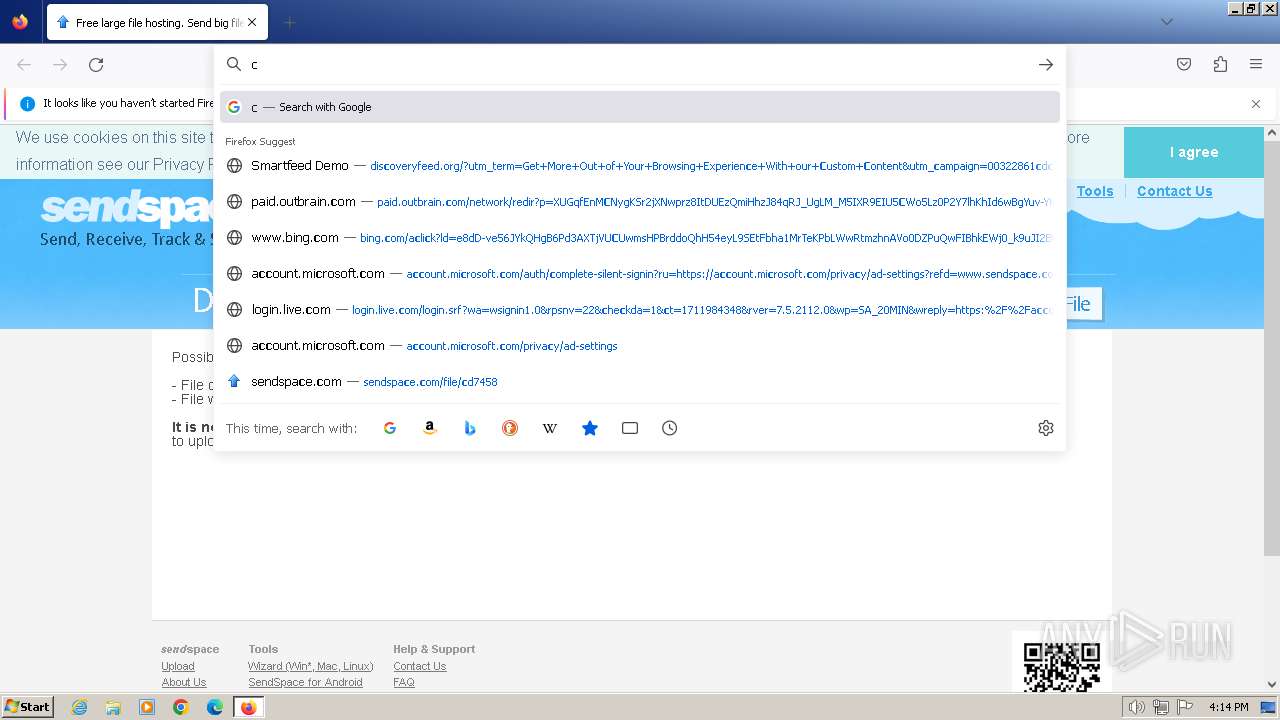Image resolution: width=1280 pixels, height=720 pixels.
Task: Choose the paid.outbrain.com suggestion
Action: pyautogui.click(x=640, y=202)
